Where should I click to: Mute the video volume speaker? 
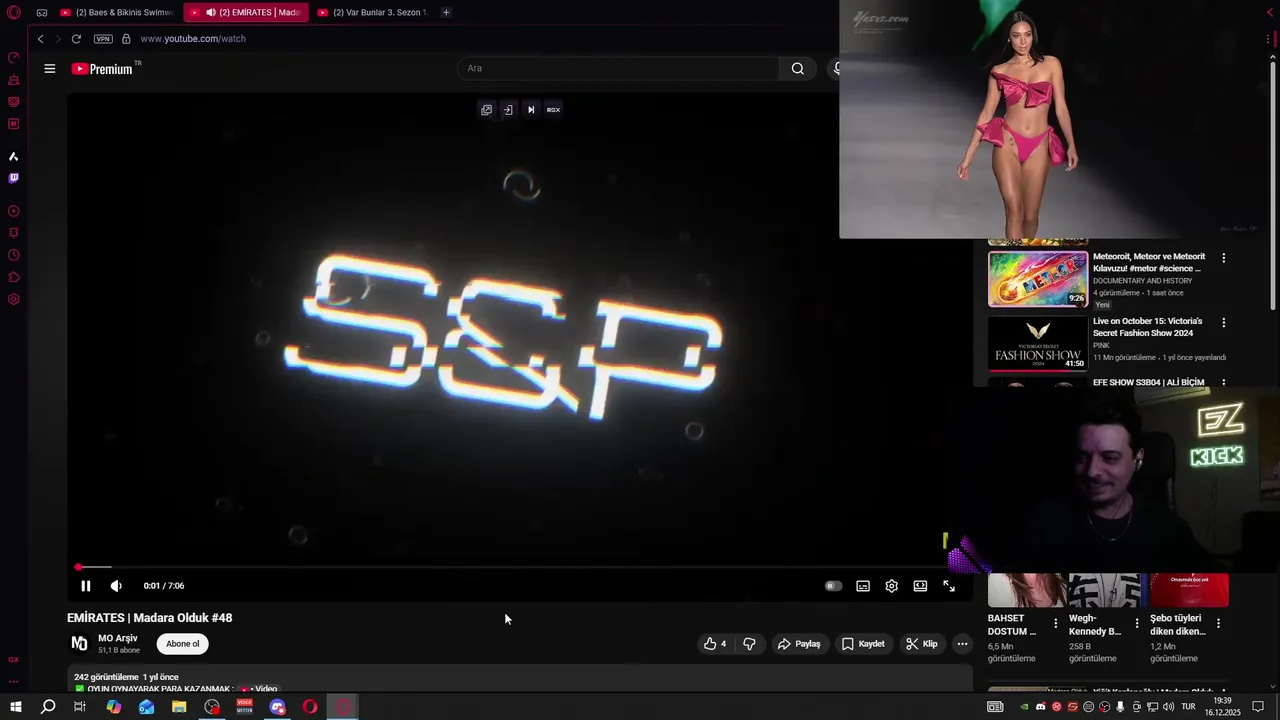(116, 586)
